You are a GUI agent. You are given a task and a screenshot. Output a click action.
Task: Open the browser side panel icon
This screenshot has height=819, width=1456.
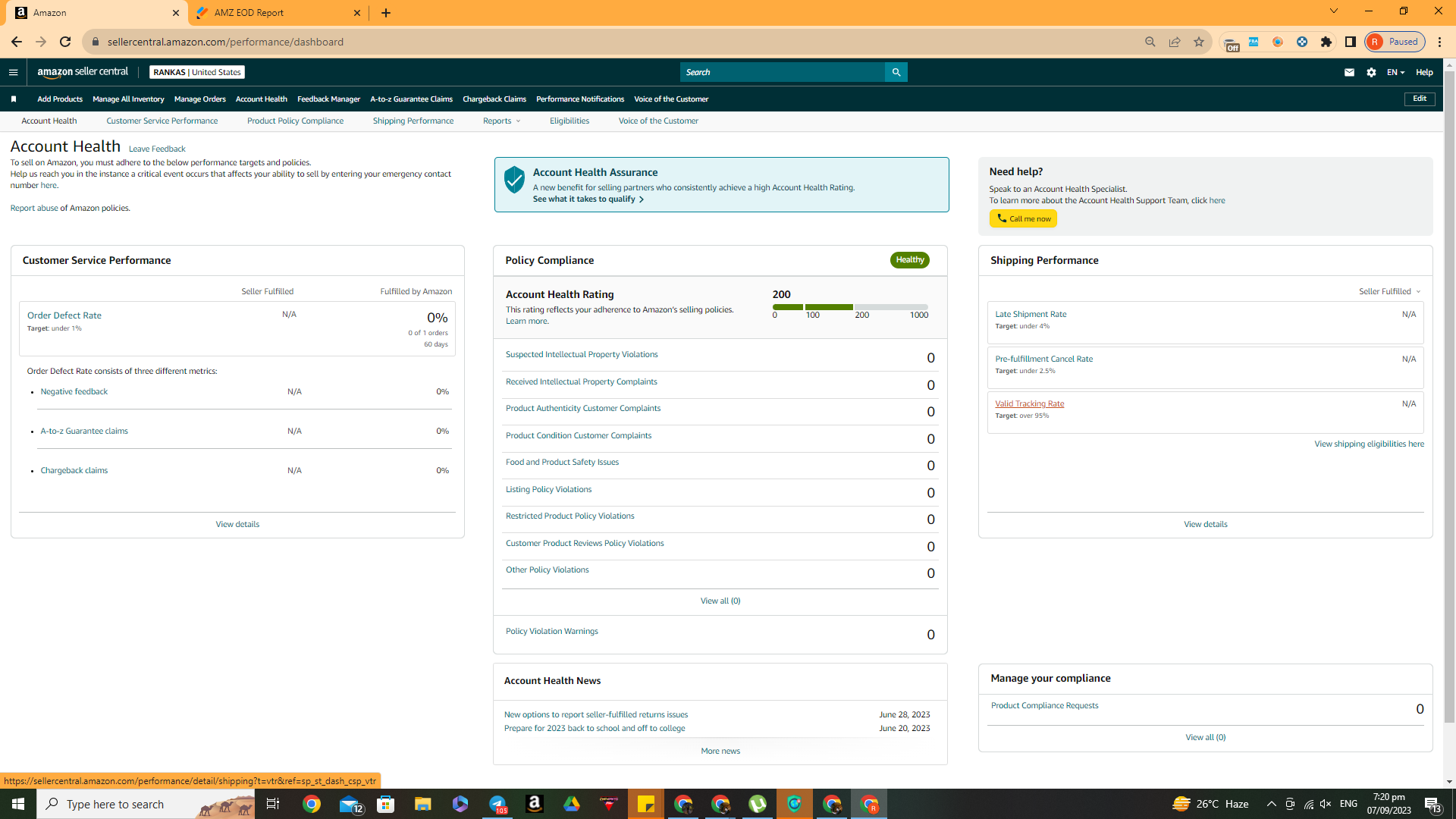(x=1351, y=42)
